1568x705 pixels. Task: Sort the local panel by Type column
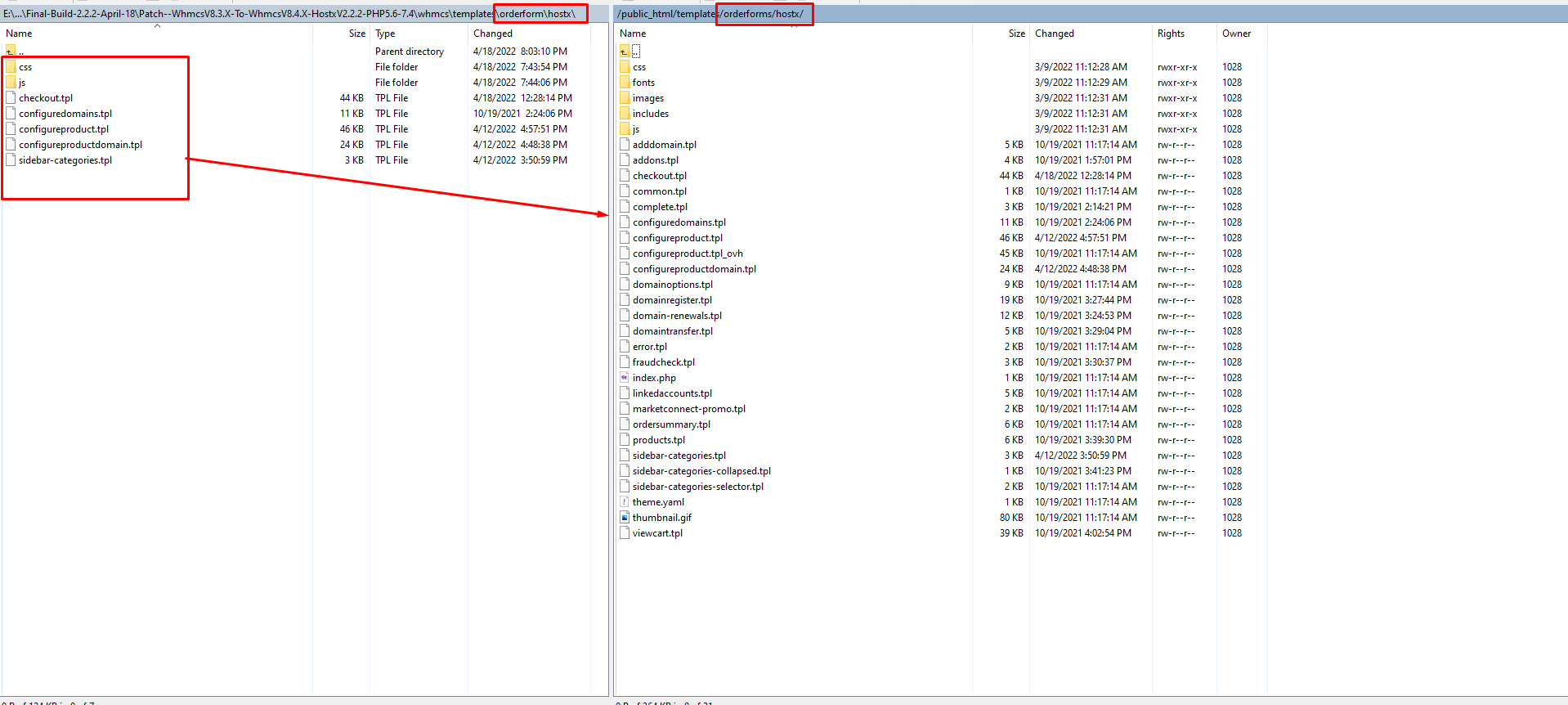tap(385, 34)
